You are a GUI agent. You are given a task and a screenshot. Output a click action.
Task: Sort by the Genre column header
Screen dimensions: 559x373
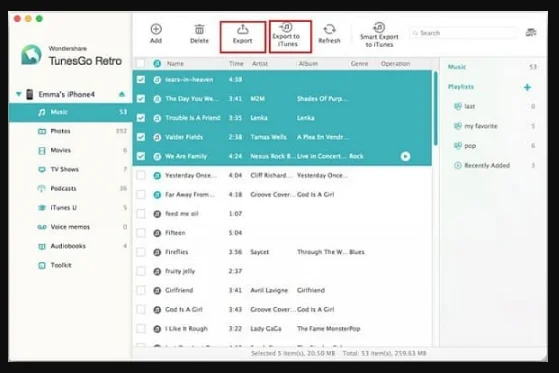tap(359, 64)
